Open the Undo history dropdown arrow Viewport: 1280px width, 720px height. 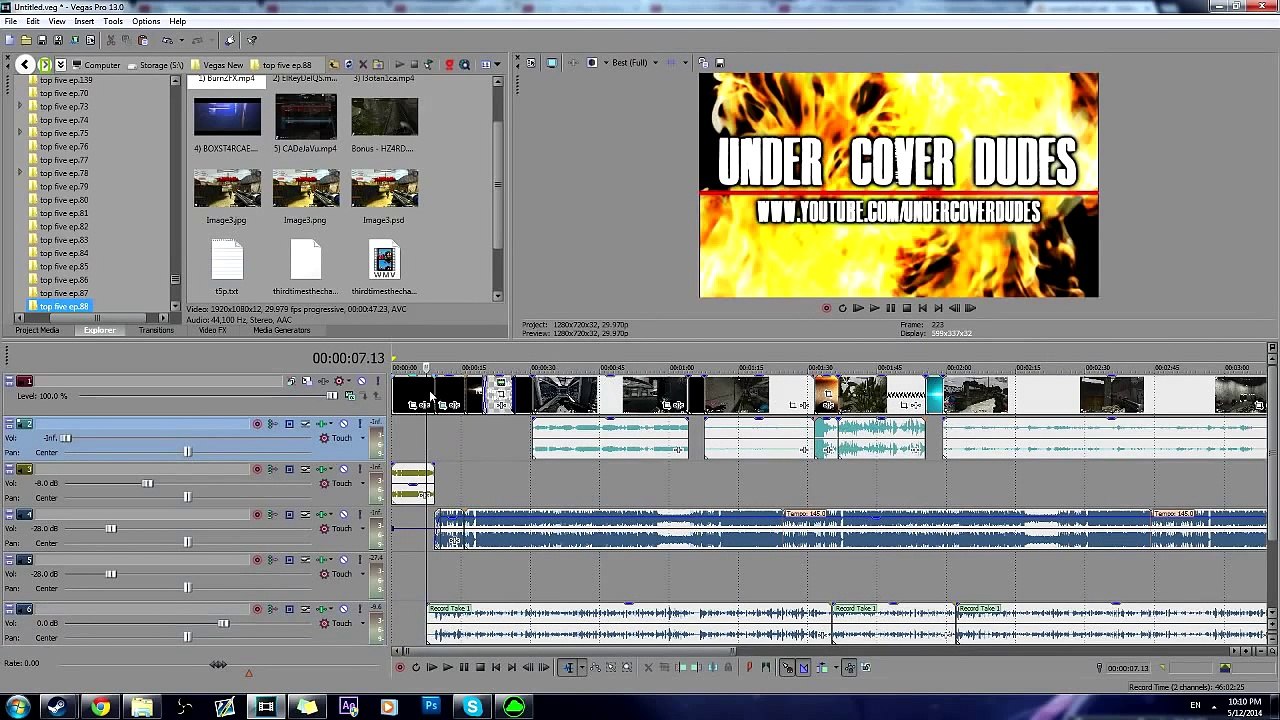coord(180,40)
